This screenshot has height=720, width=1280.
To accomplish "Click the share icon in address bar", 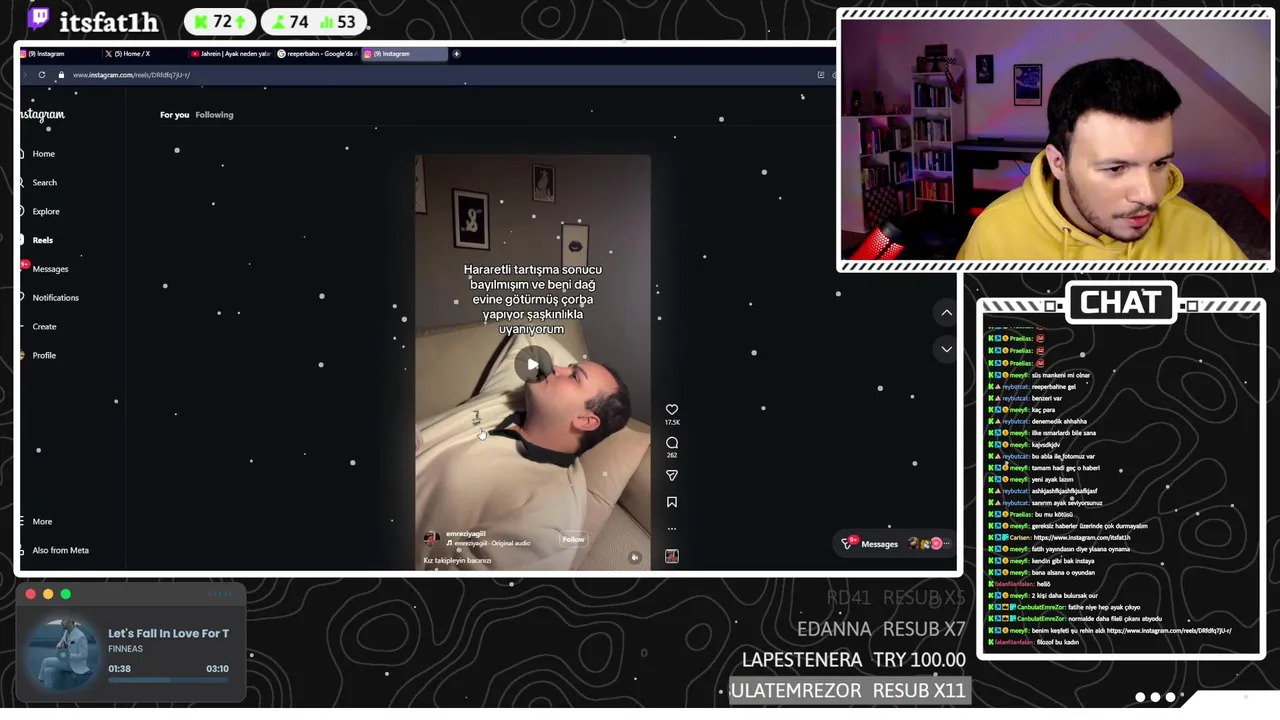I will point(821,75).
